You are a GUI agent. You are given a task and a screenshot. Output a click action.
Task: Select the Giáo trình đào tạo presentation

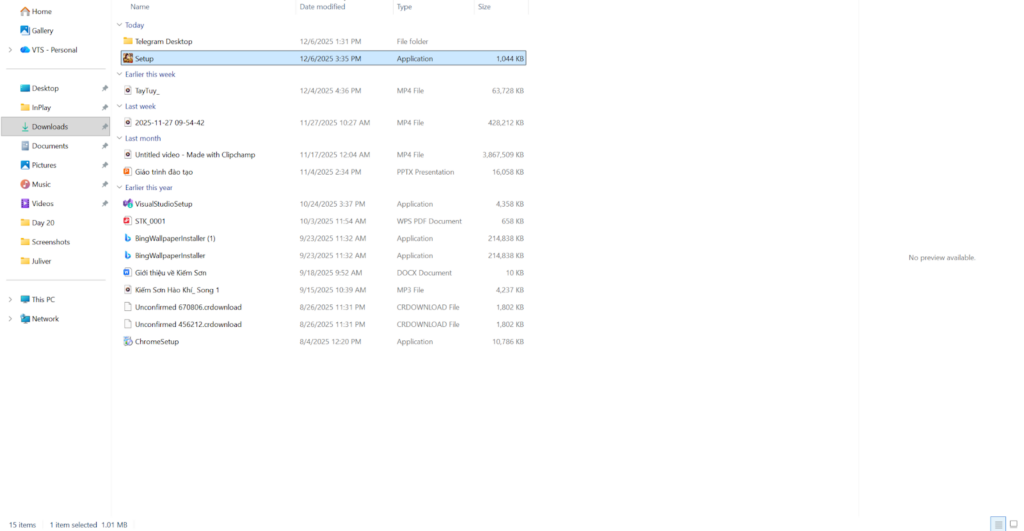pos(163,172)
